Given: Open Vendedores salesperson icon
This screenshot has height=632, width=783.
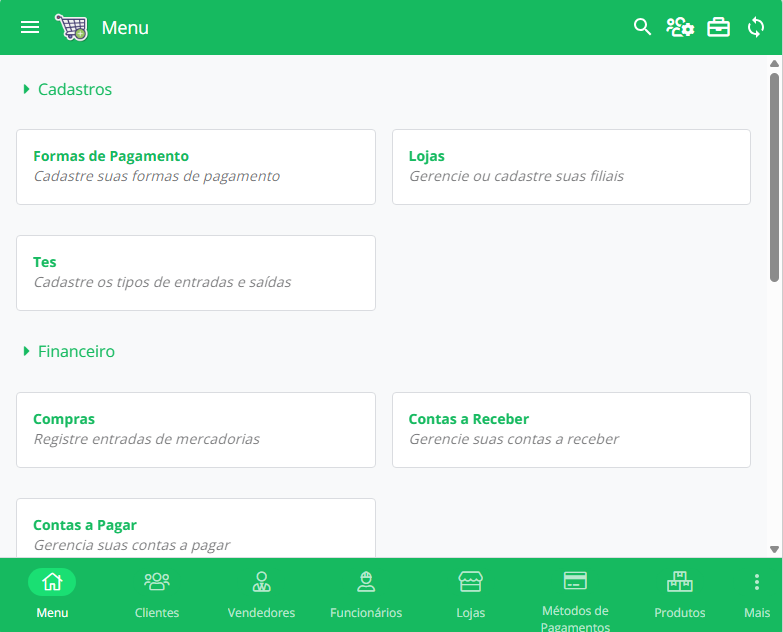Looking at the screenshot, I should 262,582.
